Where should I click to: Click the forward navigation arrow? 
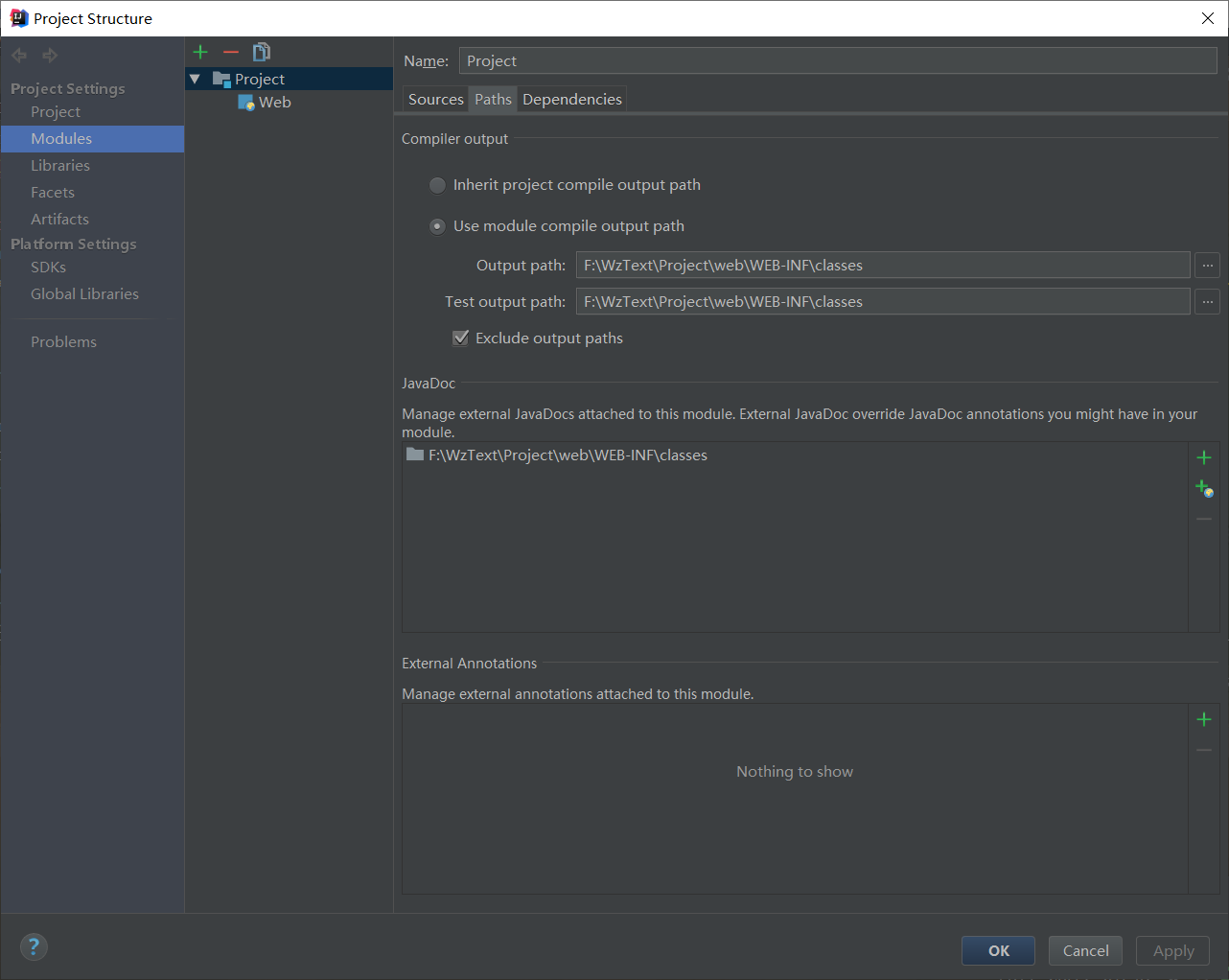click(x=50, y=56)
